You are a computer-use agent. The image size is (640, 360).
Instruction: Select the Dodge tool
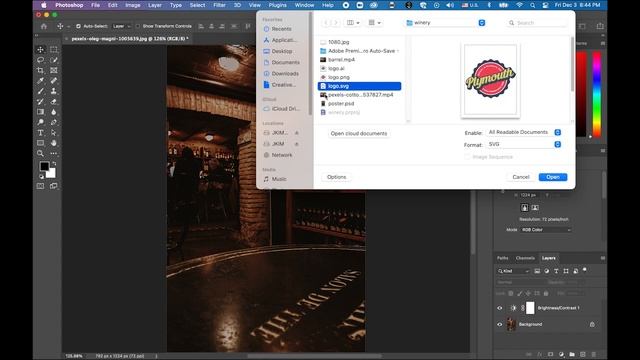point(40,122)
